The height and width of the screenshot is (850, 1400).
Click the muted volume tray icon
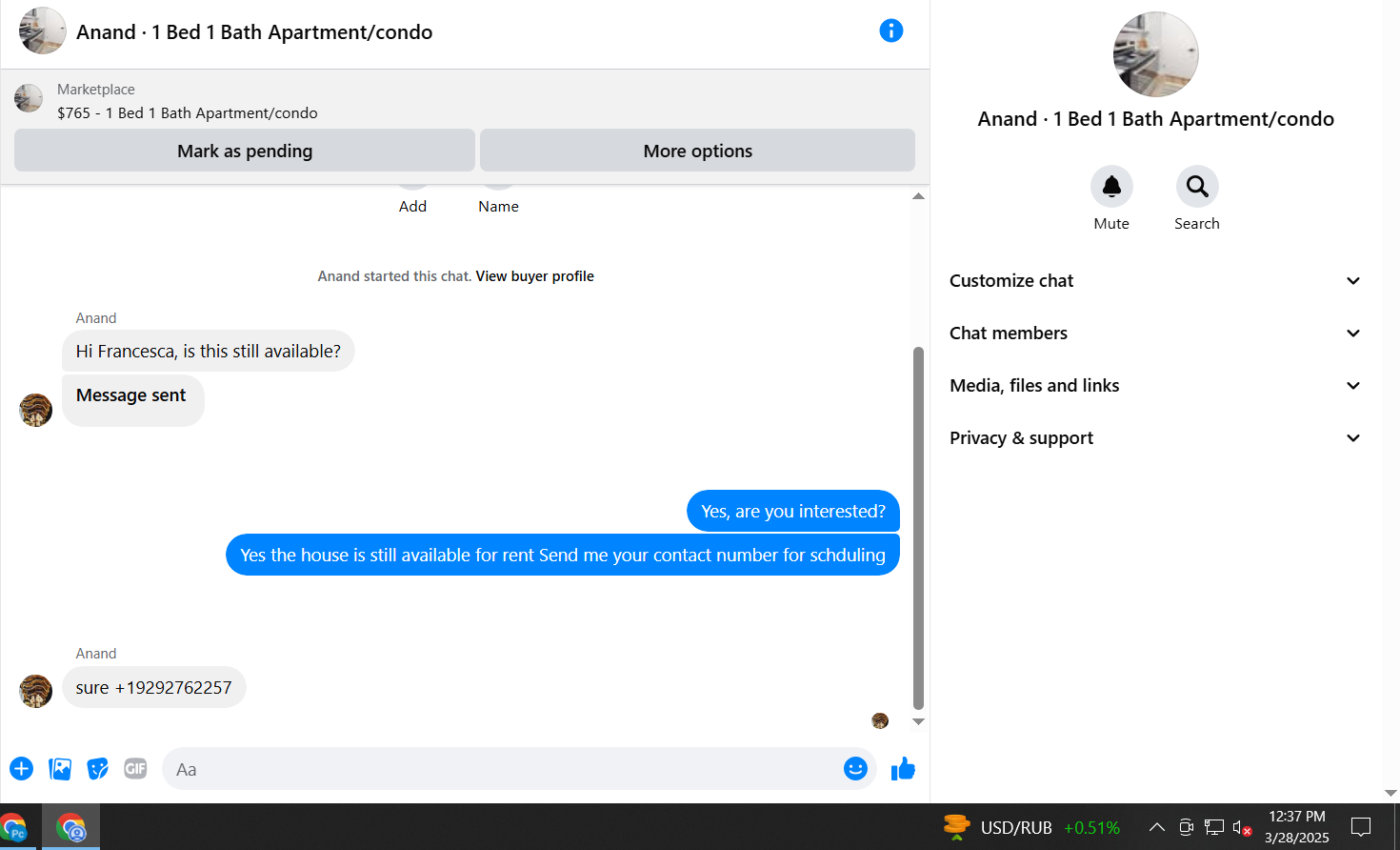tap(1242, 827)
